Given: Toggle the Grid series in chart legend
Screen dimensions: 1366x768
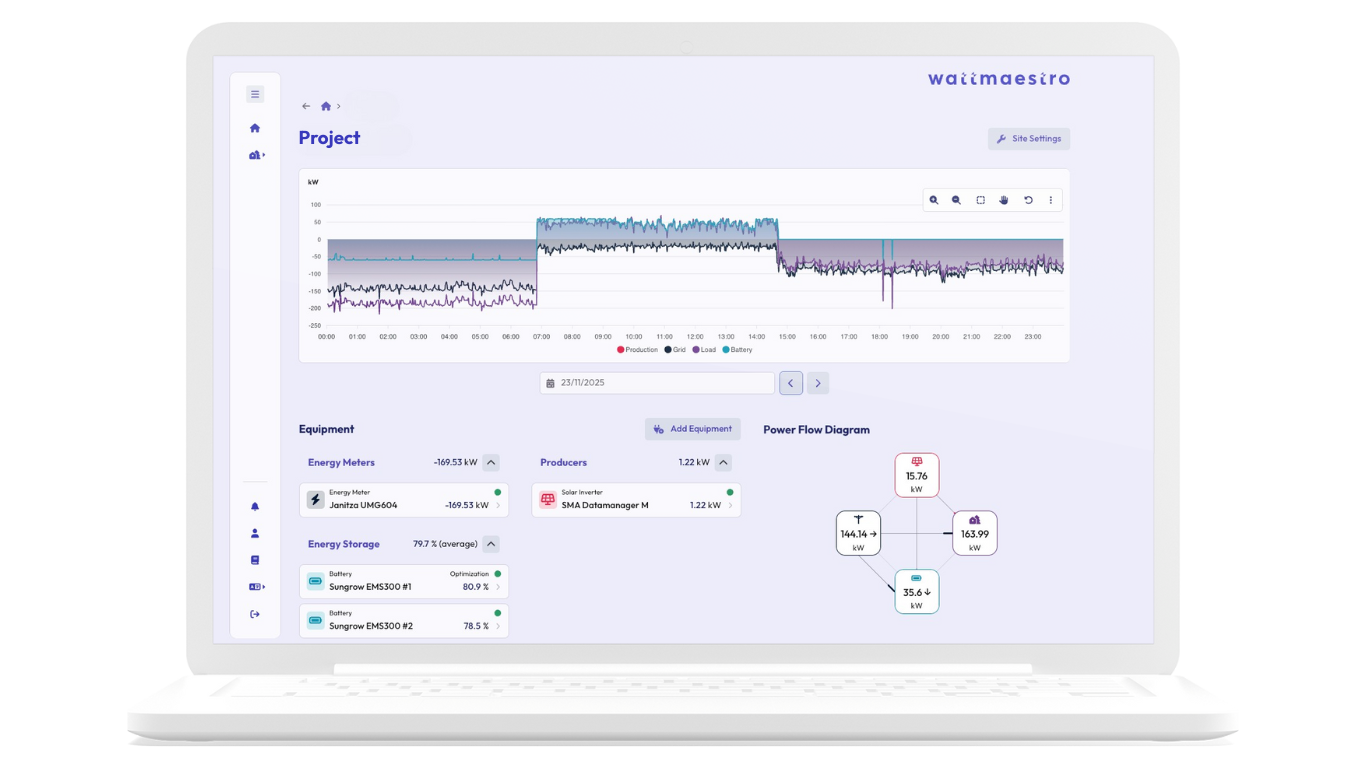Looking at the screenshot, I should click(x=675, y=350).
